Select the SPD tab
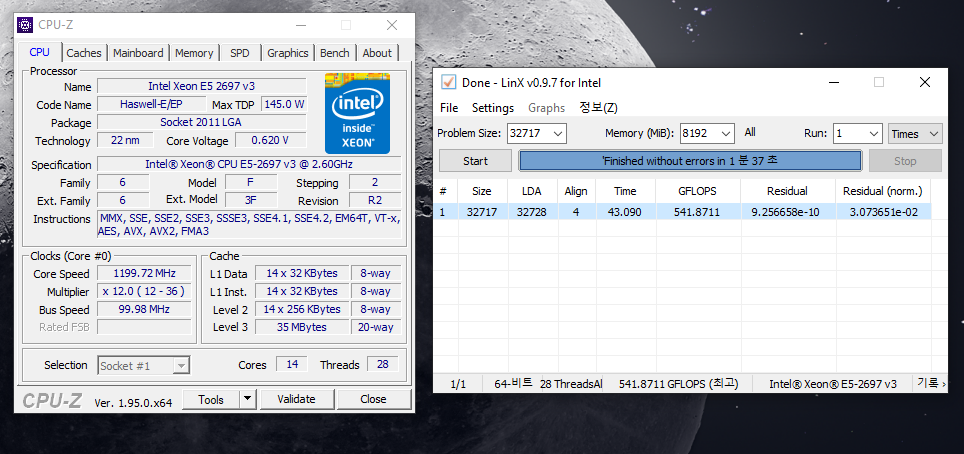The width and height of the screenshot is (964, 454). pos(240,53)
